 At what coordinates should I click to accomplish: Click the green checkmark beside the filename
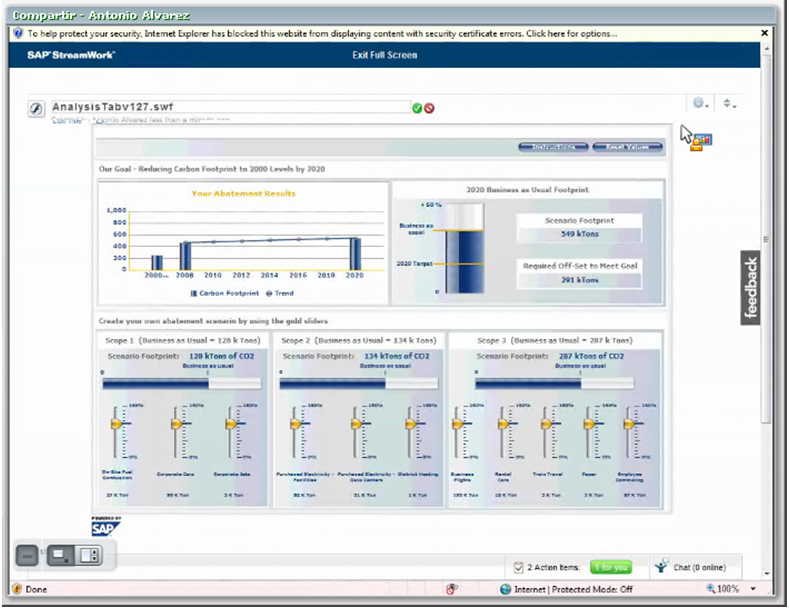(417, 108)
